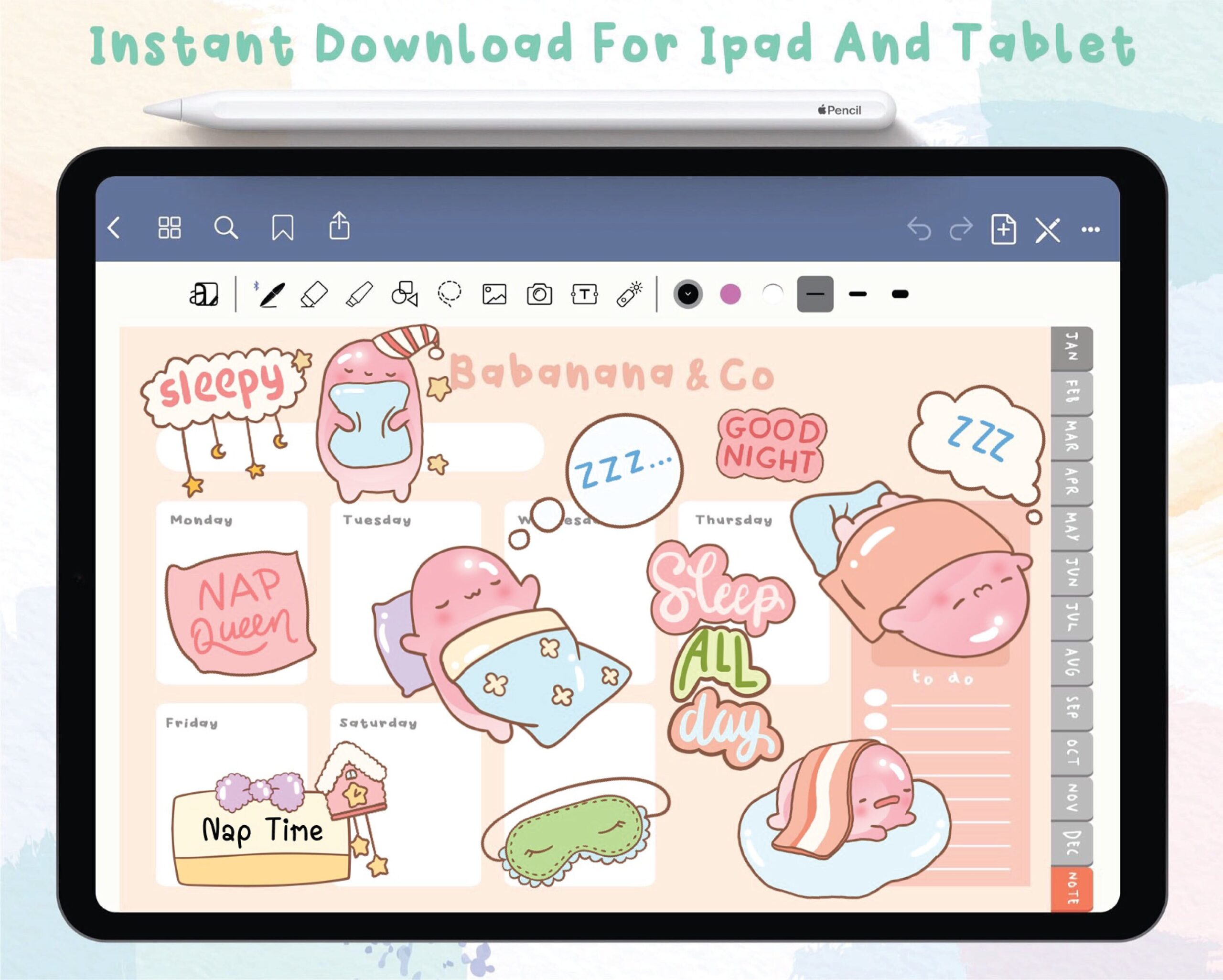Add a new page

coord(1003,229)
